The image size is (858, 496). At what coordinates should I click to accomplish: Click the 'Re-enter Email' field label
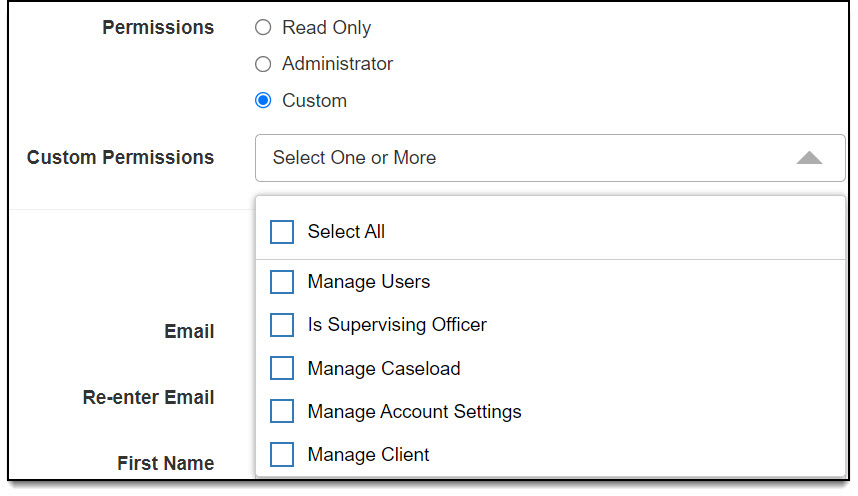(148, 398)
